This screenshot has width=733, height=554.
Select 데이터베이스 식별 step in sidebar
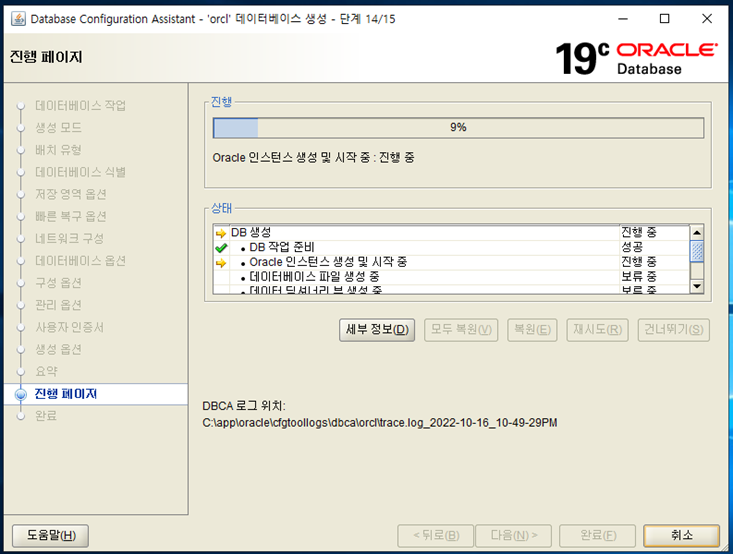80,172
